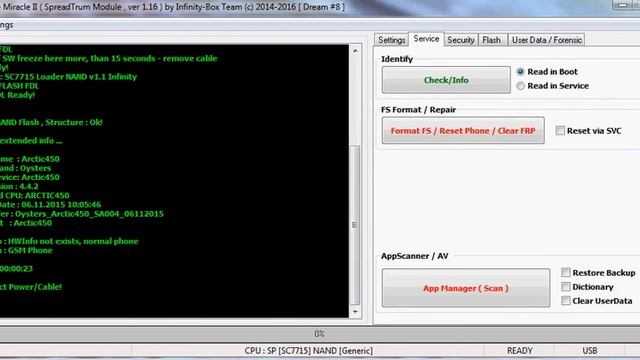Viewport: 640px width, 360px height.
Task: Check the Clear UserData option
Action: 566,301
